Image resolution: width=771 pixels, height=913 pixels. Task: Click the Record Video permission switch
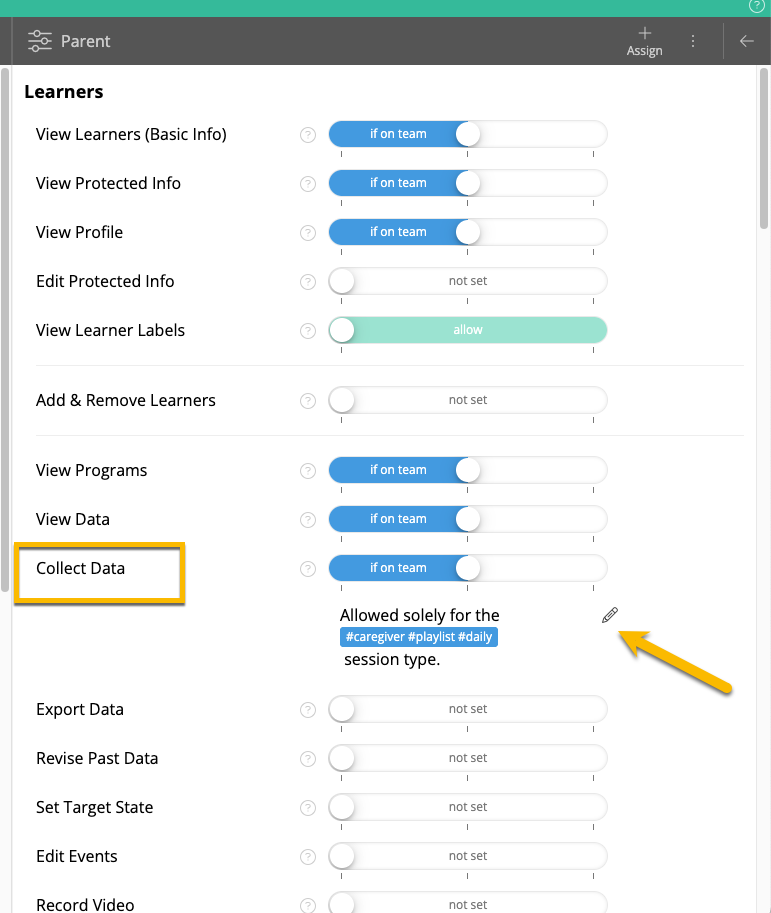click(x=468, y=903)
